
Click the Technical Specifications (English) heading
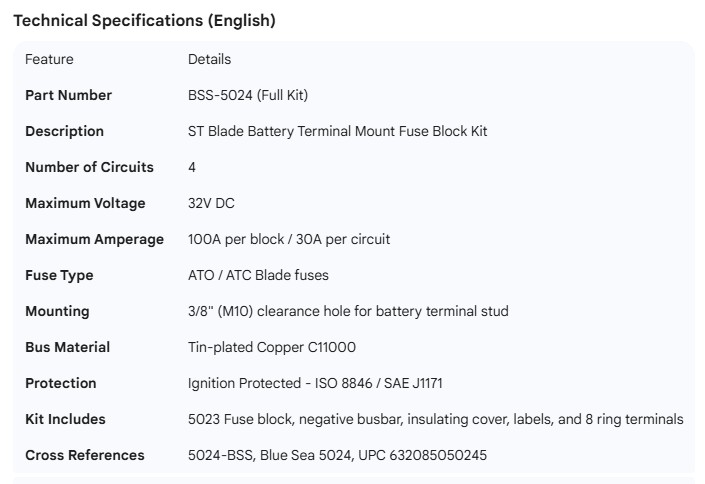[x=144, y=20]
